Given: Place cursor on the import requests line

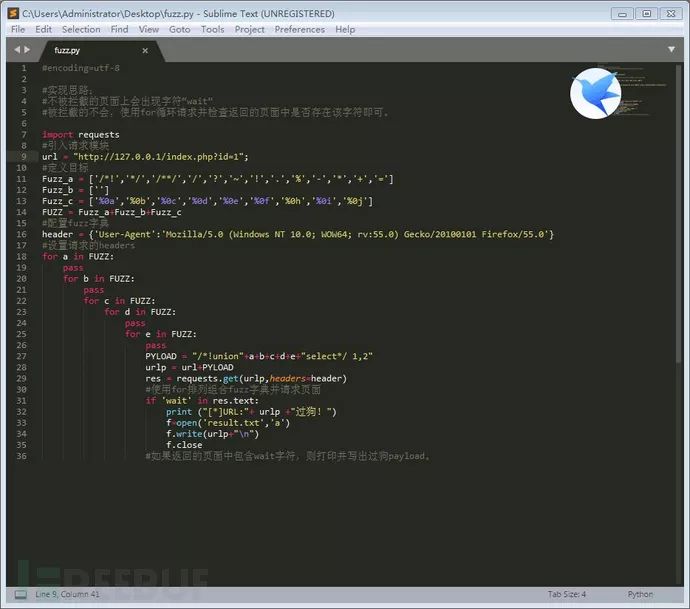Looking at the screenshot, I should (x=80, y=134).
